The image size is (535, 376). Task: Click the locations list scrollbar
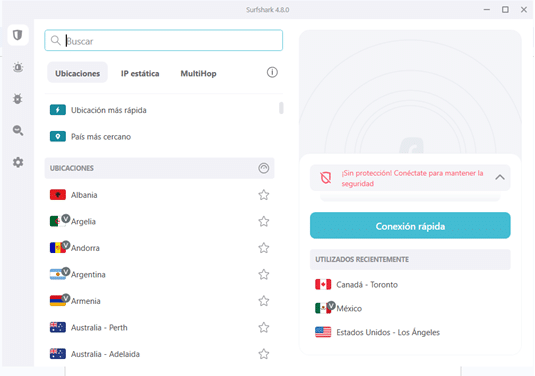coord(281,108)
